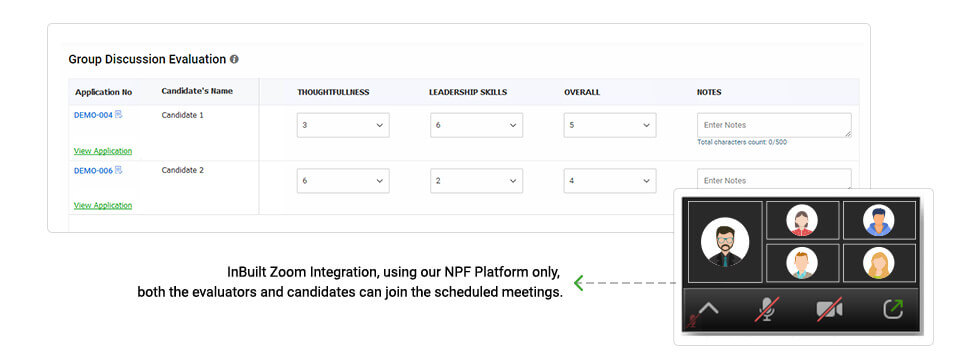This screenshot has width=978, height=363.
Task: Open Candidate 2 Thoughtfullness dropdown showing 6
Action: [x=343, y=181]
